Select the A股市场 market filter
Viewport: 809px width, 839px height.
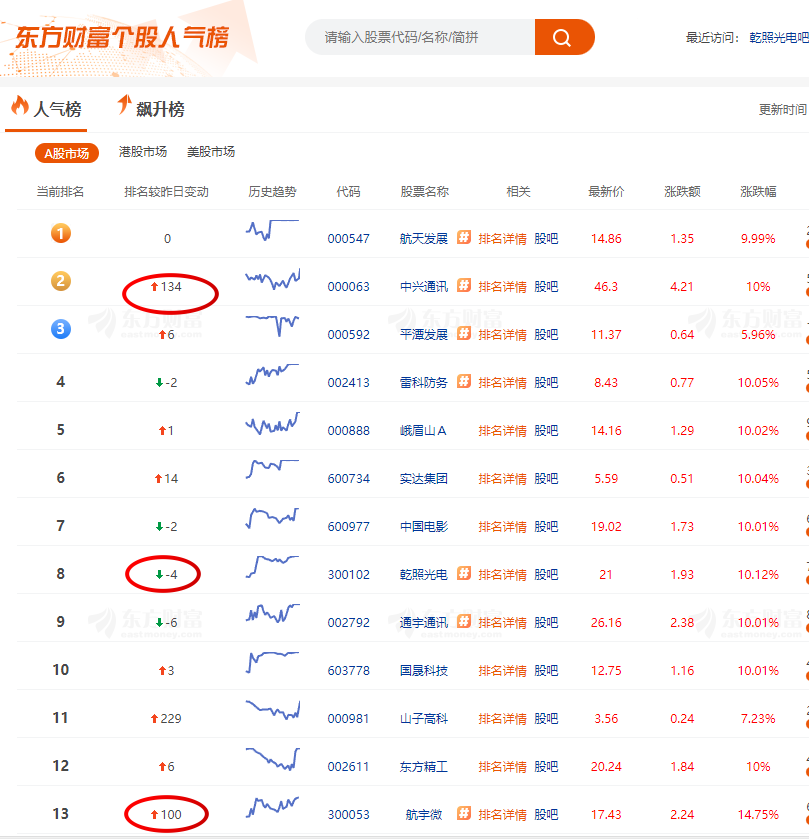(67, 153)
